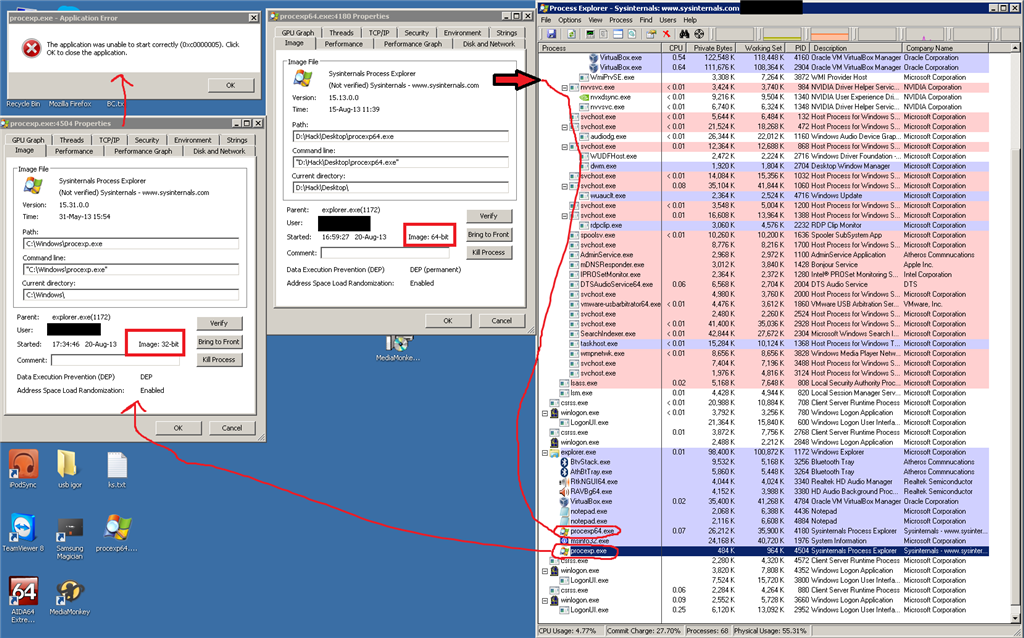Click the Sysinternals logo in procexp64.exe:4180 Properties

pos(302,78)
